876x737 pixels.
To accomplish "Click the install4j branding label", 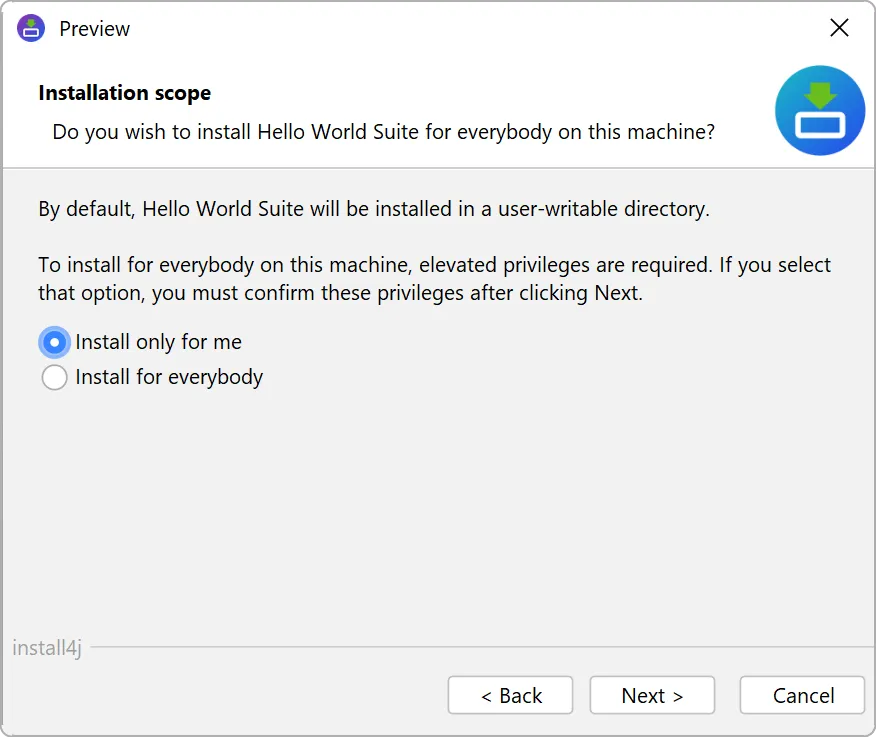I will [46, 647].
